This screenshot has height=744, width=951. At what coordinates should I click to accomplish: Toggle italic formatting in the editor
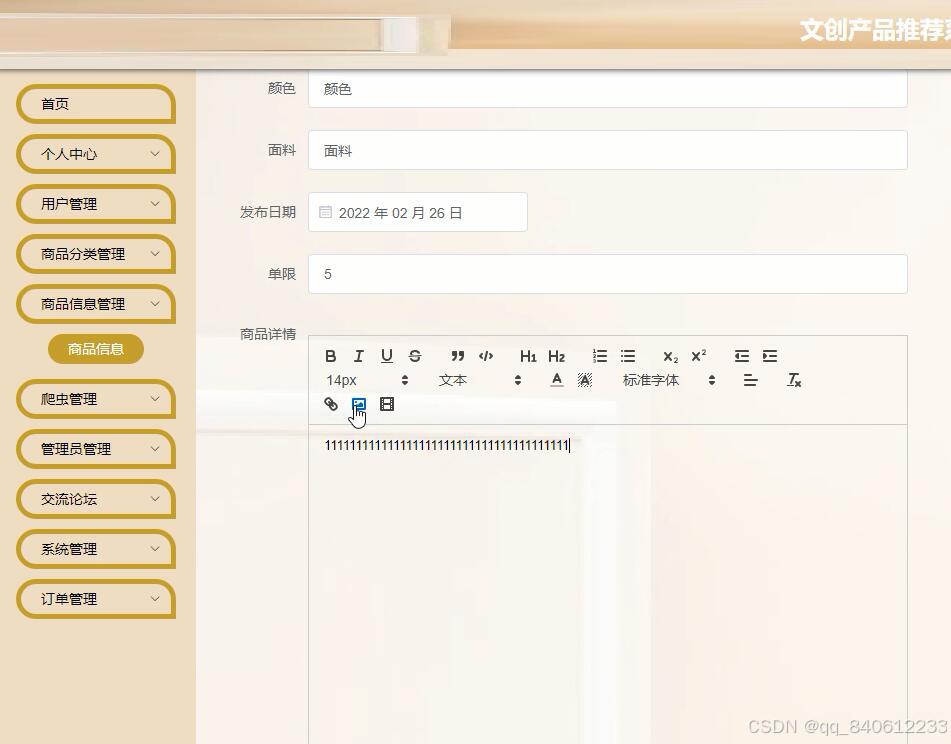[x=358, y=356]
